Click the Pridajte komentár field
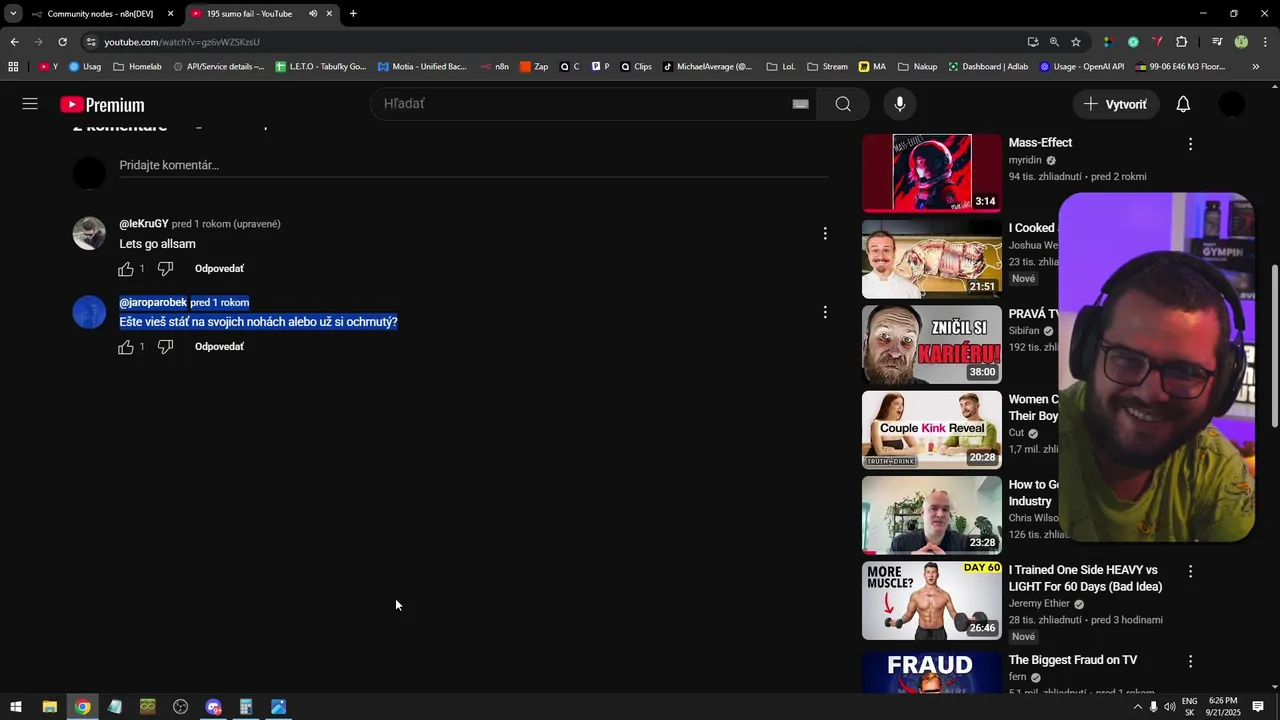This screenshot has height=720, width=1280. pos(474,166)
